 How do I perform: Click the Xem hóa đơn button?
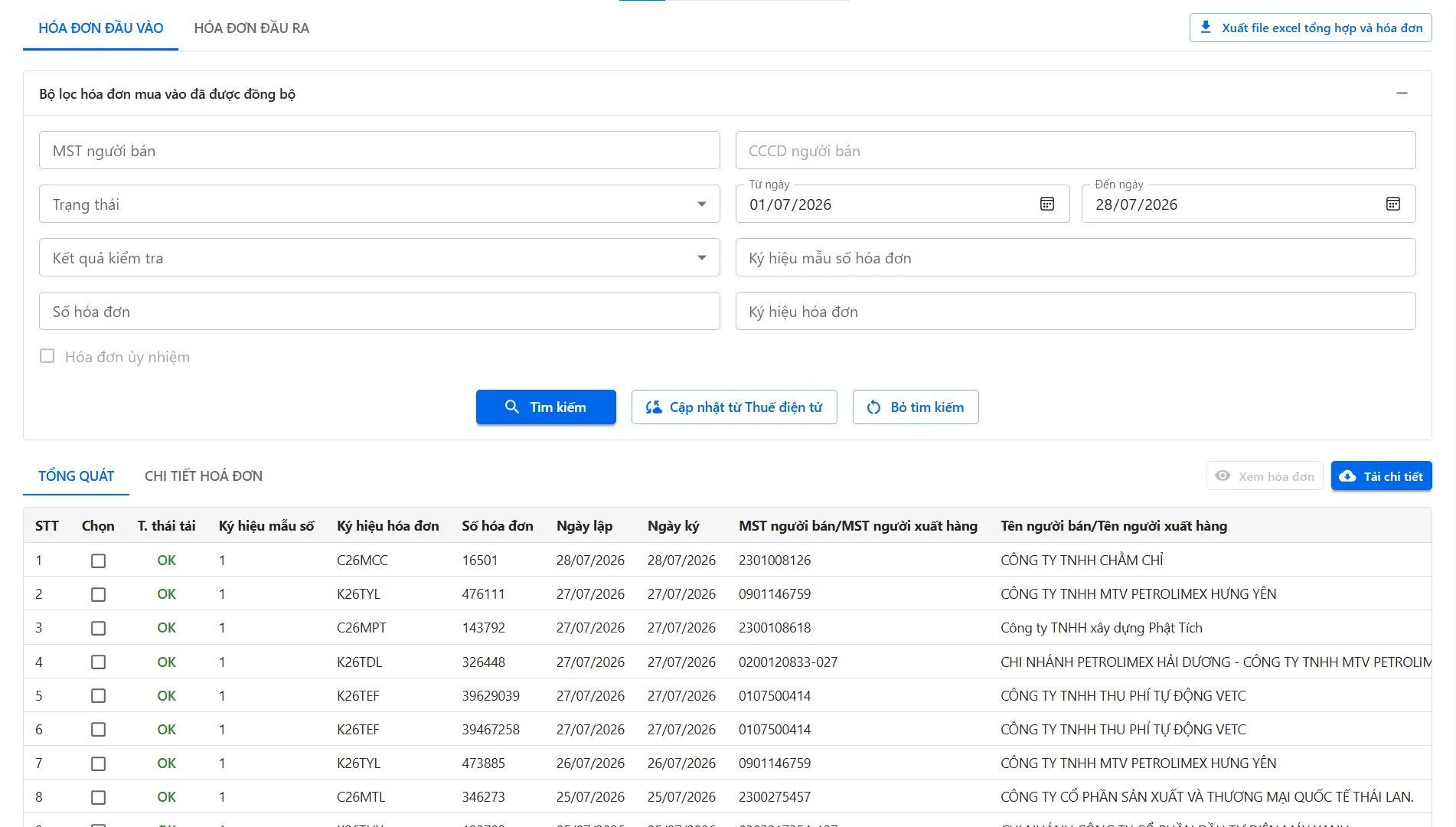coord(1265,476)
